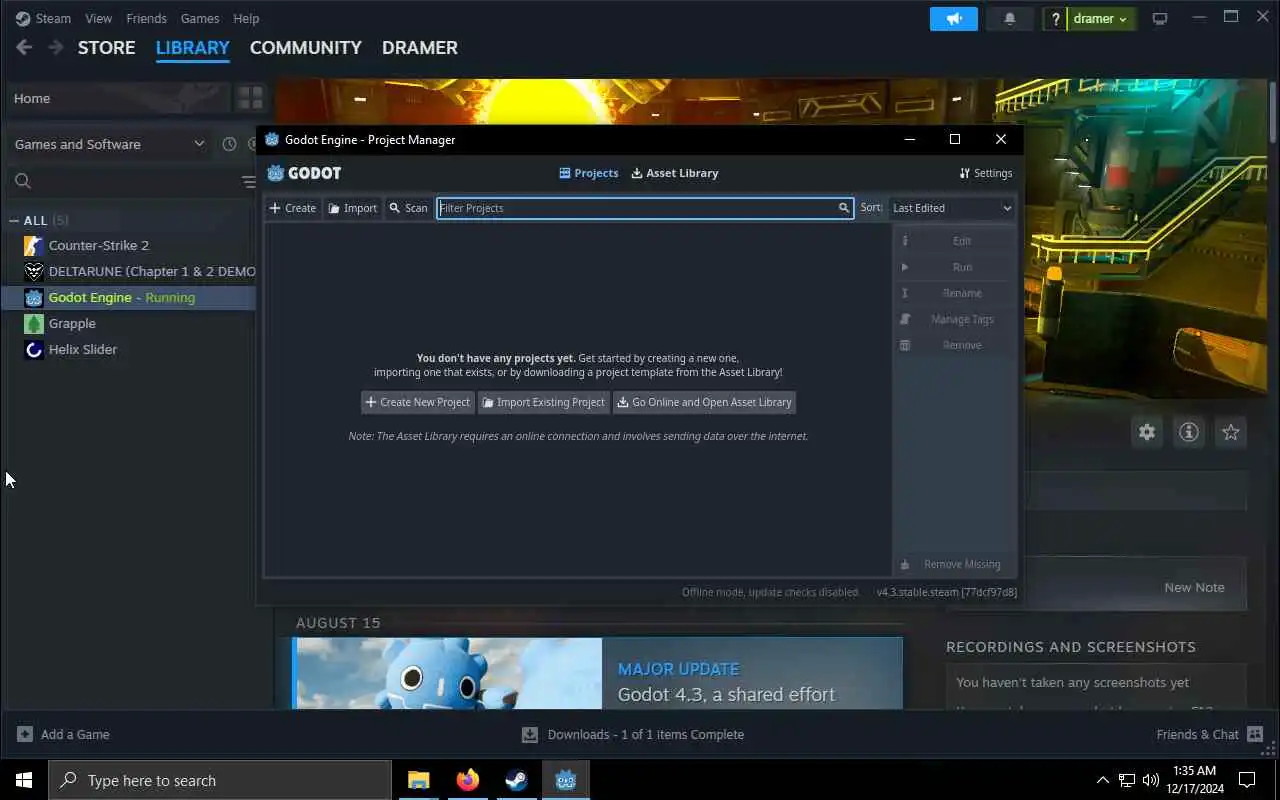
Task: Click the Friends & Chat icon
Action: [x=1255, y=734]
